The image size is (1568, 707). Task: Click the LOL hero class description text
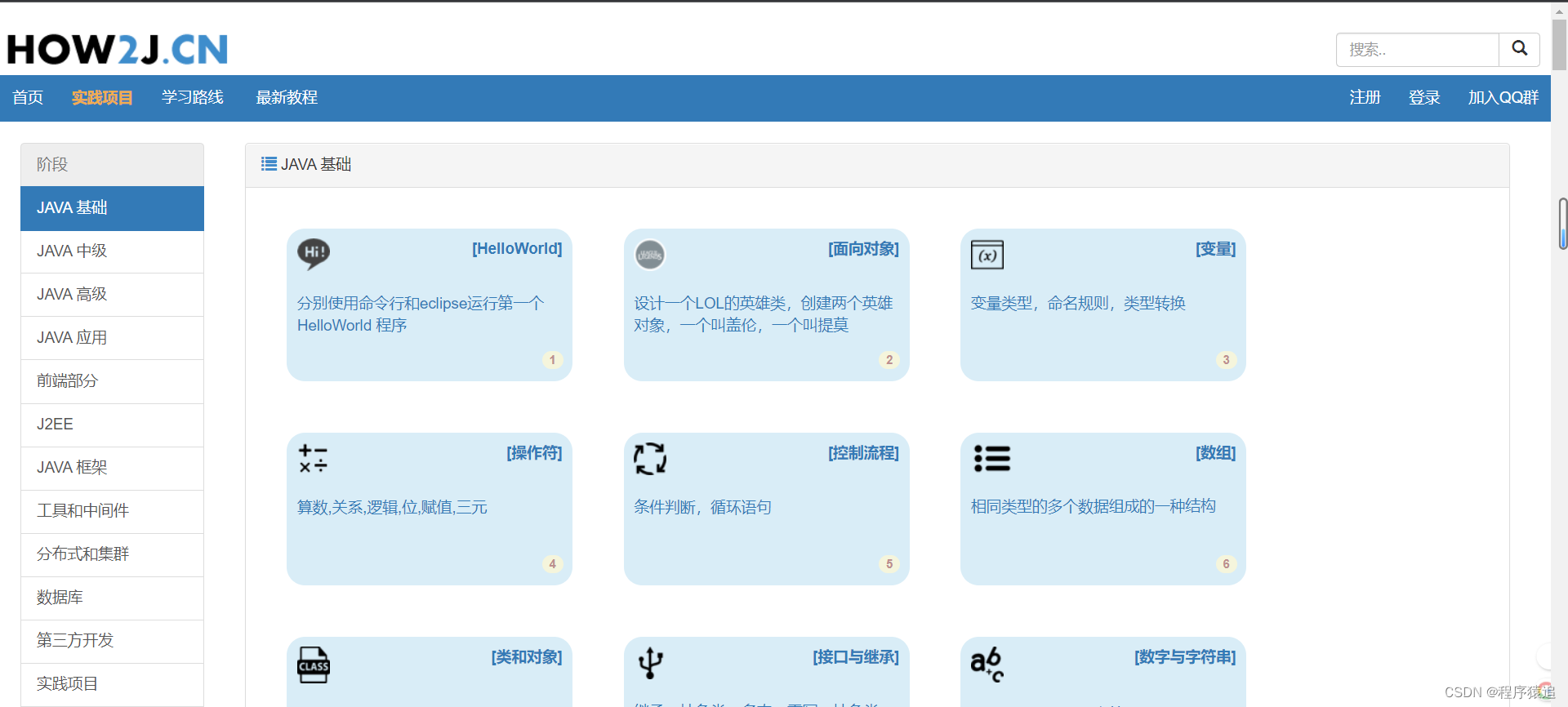[x=764, y=314]
